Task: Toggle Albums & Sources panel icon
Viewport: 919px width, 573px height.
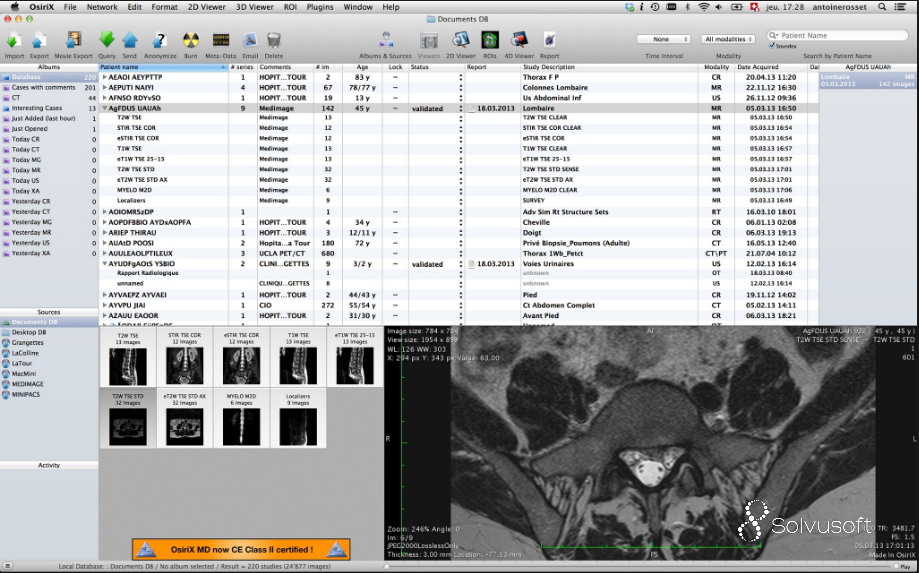Action: 386,40
